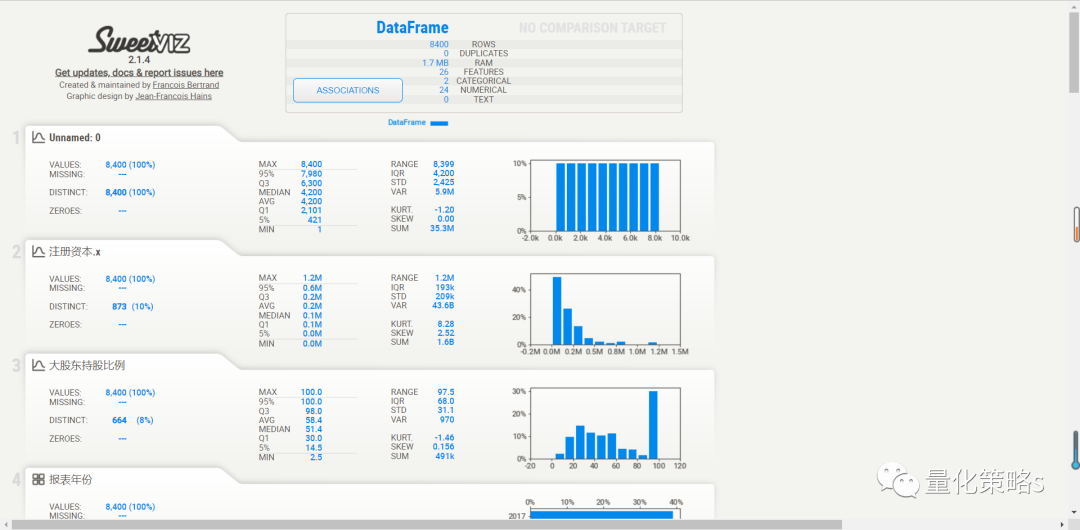Select the 报表年份 feature header
The width and height of the screenshot is (1080, 530).
70,479
